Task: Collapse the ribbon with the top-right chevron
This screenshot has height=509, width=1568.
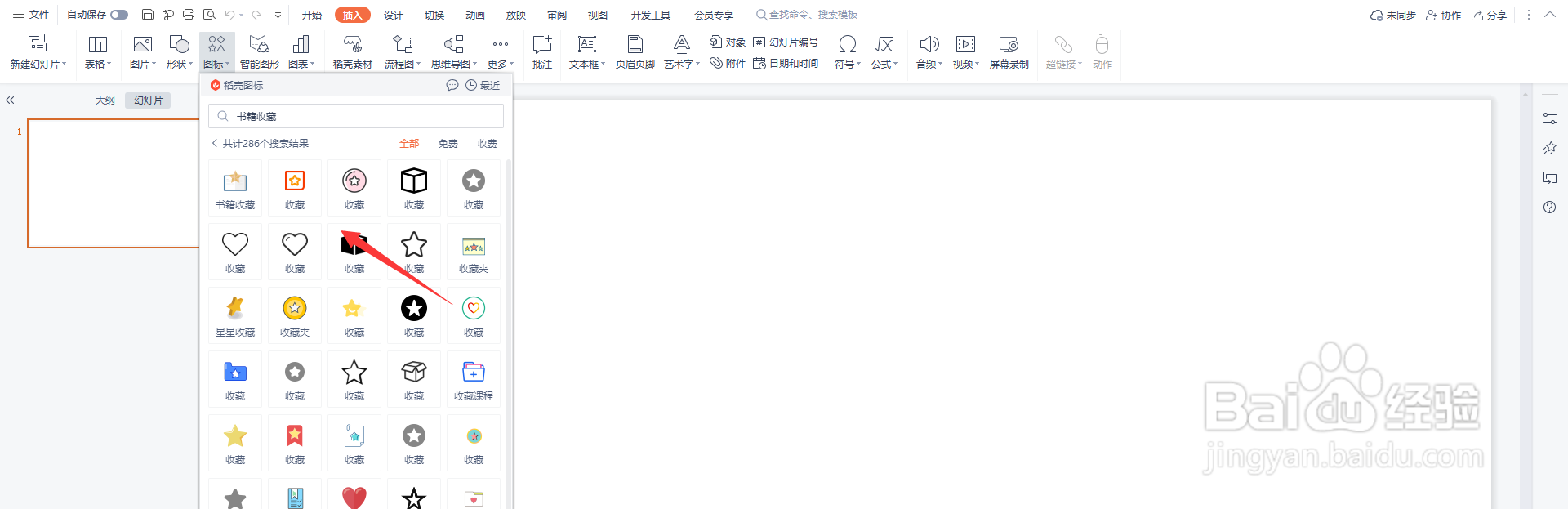Action: click(1549, 15)
